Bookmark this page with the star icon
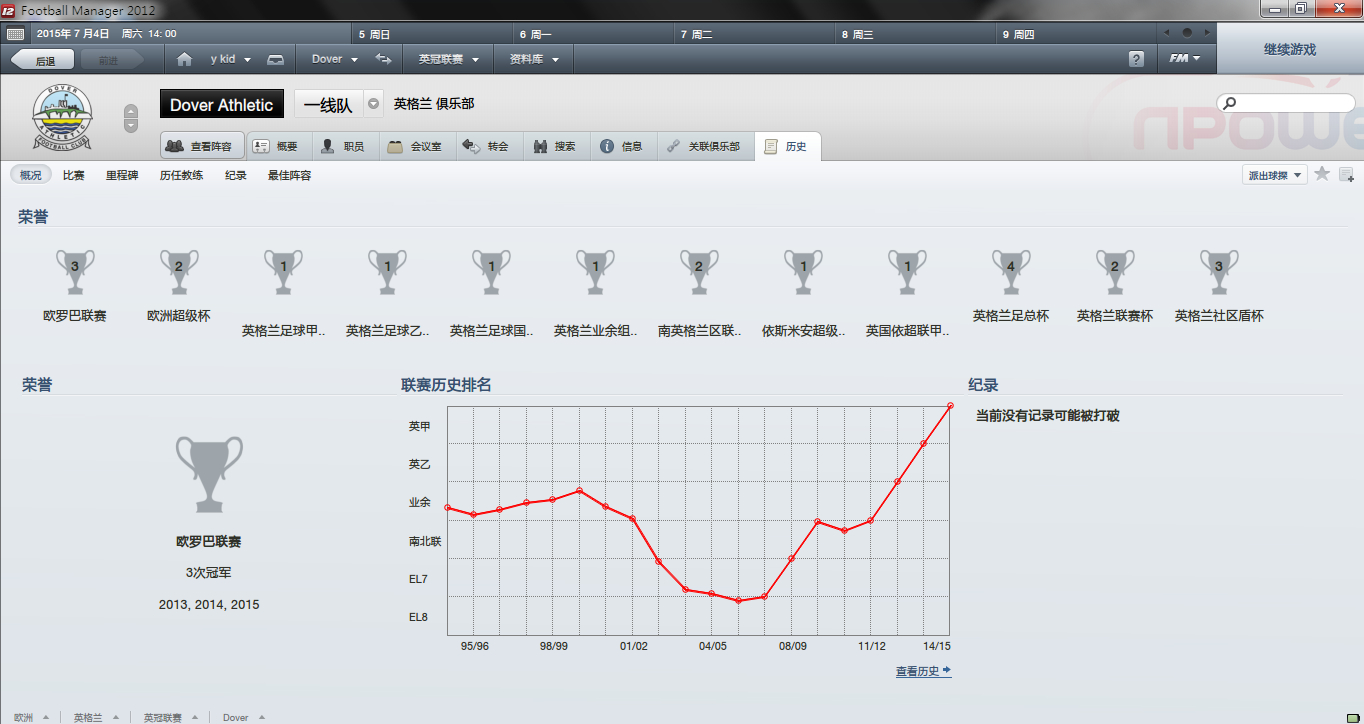This screenshot has height=724, width=1364. click(x=1322, y=174)
